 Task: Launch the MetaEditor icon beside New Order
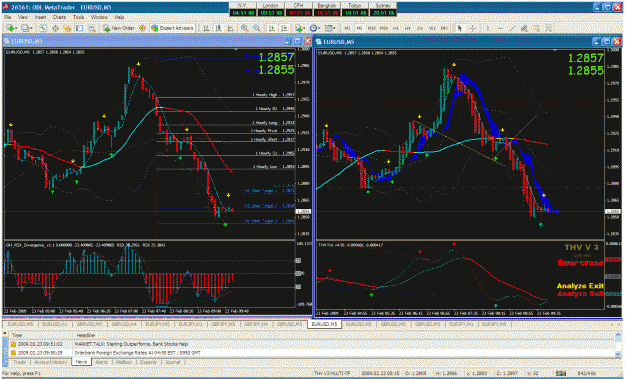tap(142, 28)
